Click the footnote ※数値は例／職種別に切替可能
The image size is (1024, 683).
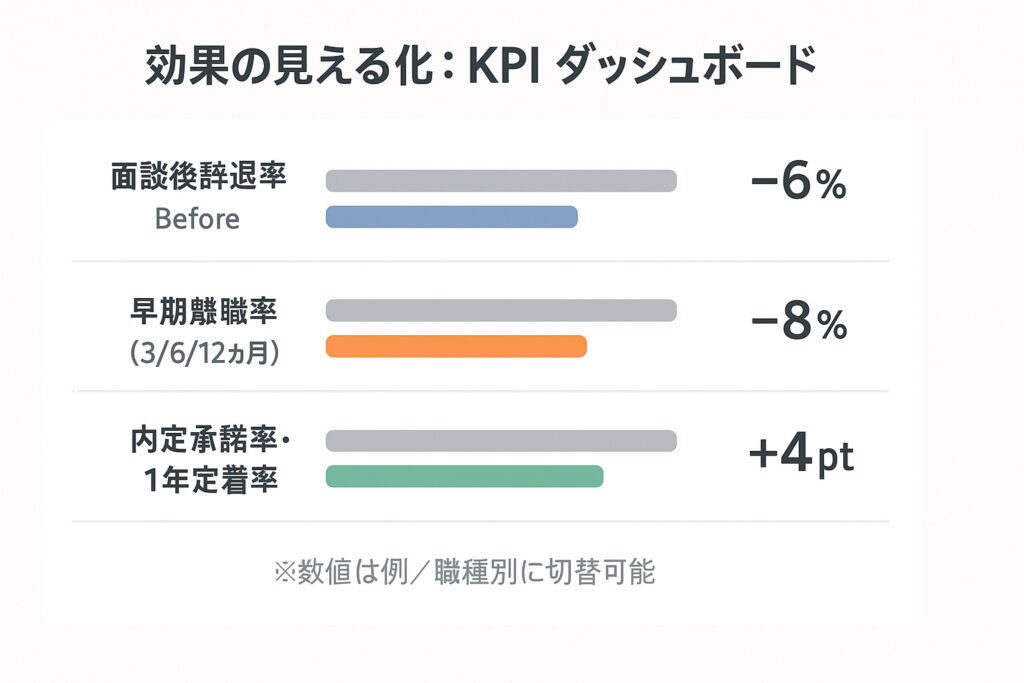tap(464, 572)
